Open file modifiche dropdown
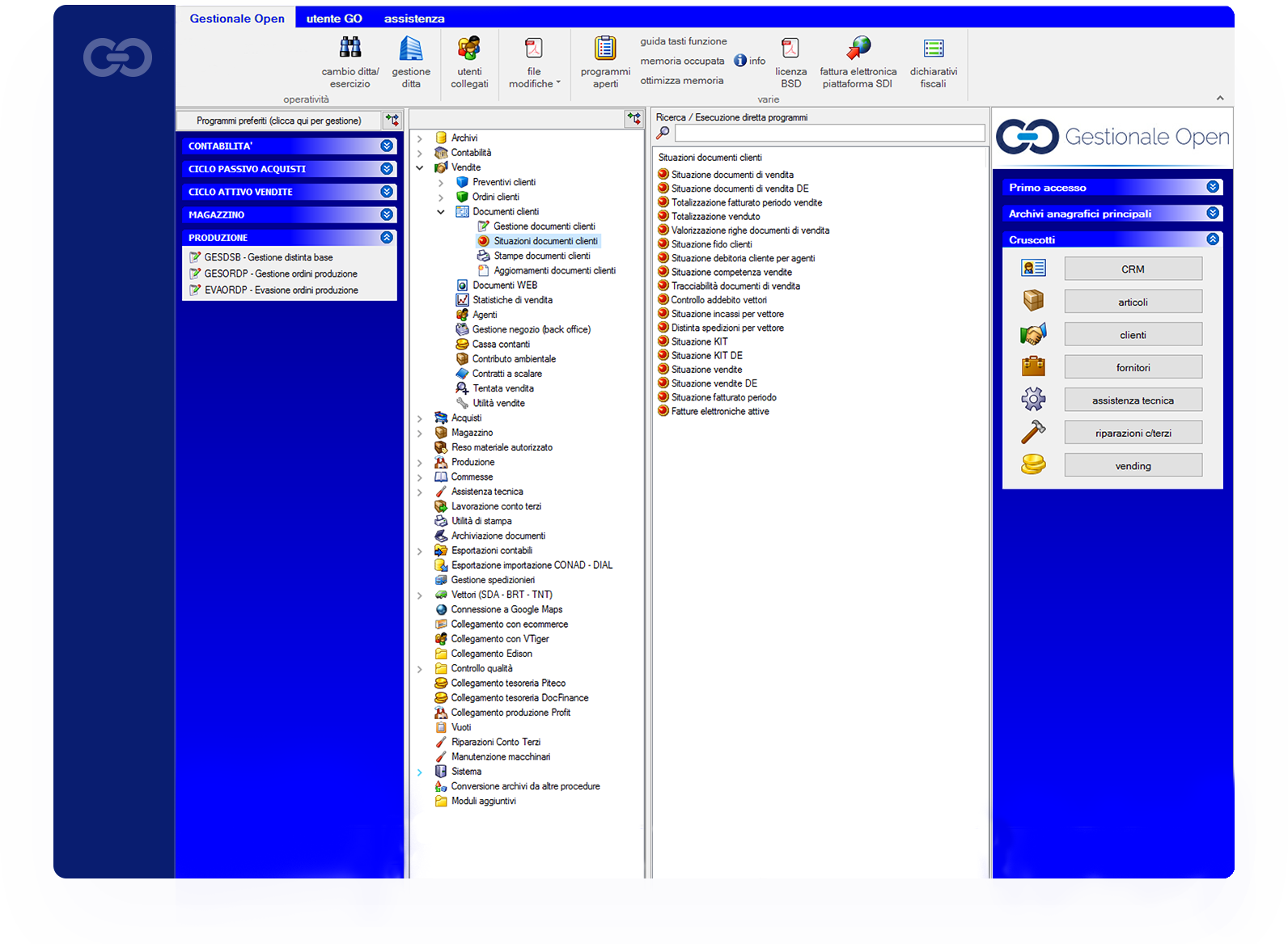The width and height of the screenshot is (1288, 944). [x=534, y=63]
